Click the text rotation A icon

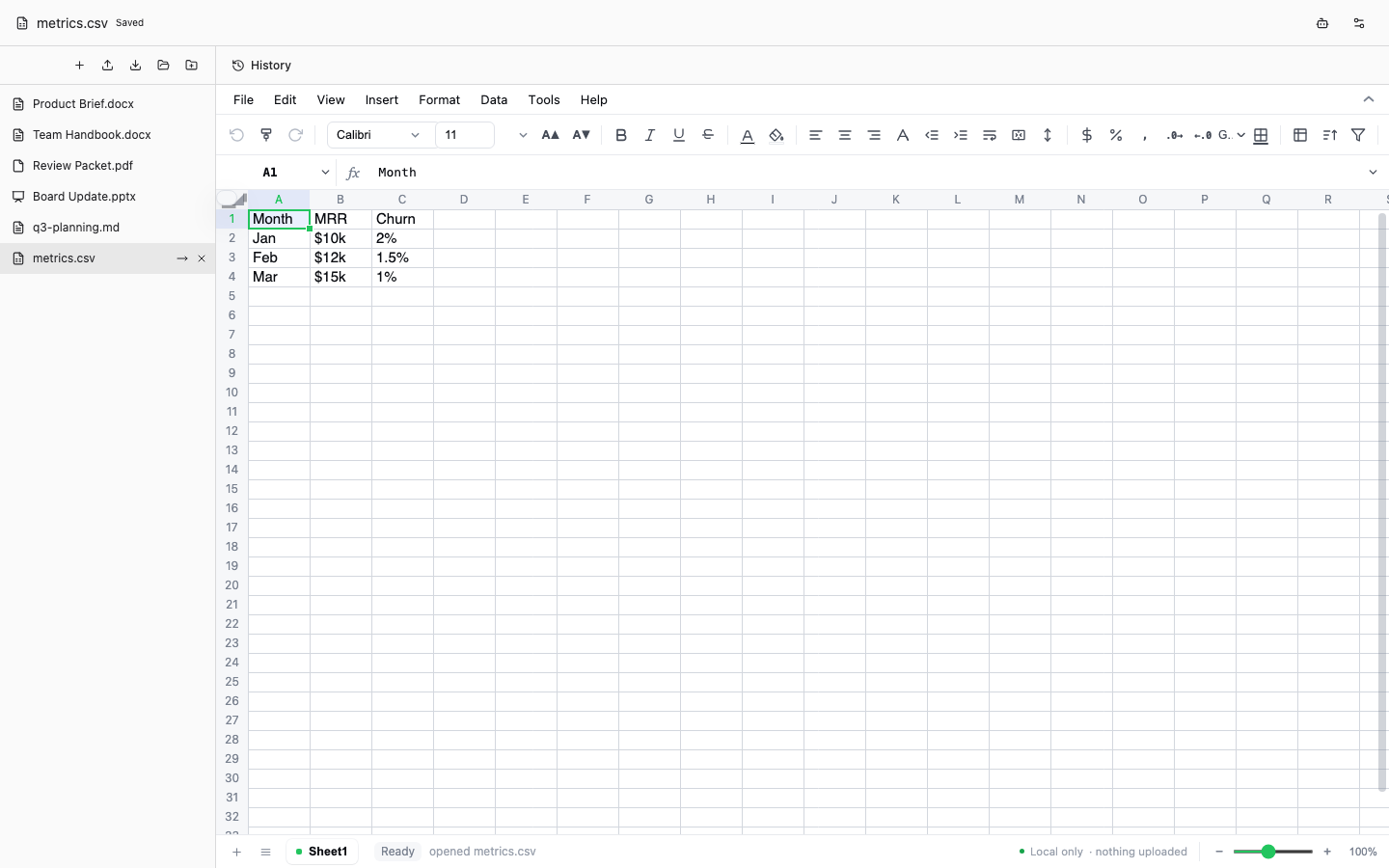(x=903, y=135)
